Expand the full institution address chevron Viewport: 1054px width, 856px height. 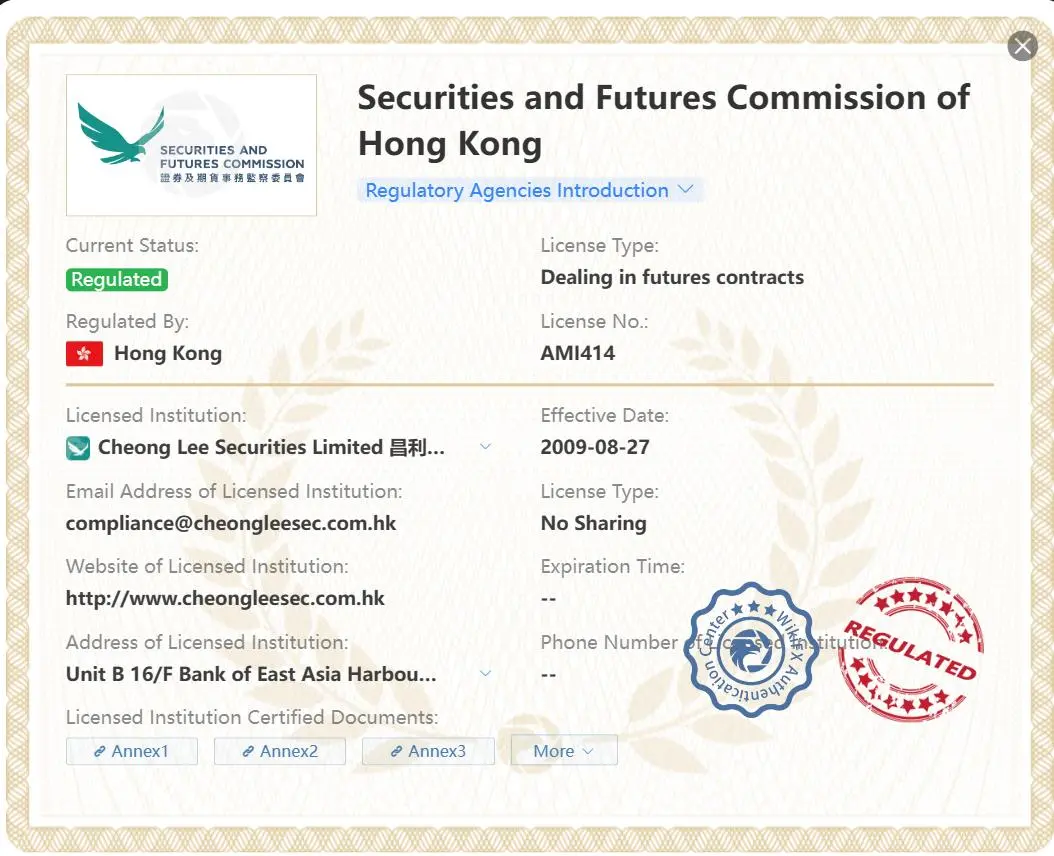pos(485,673)
